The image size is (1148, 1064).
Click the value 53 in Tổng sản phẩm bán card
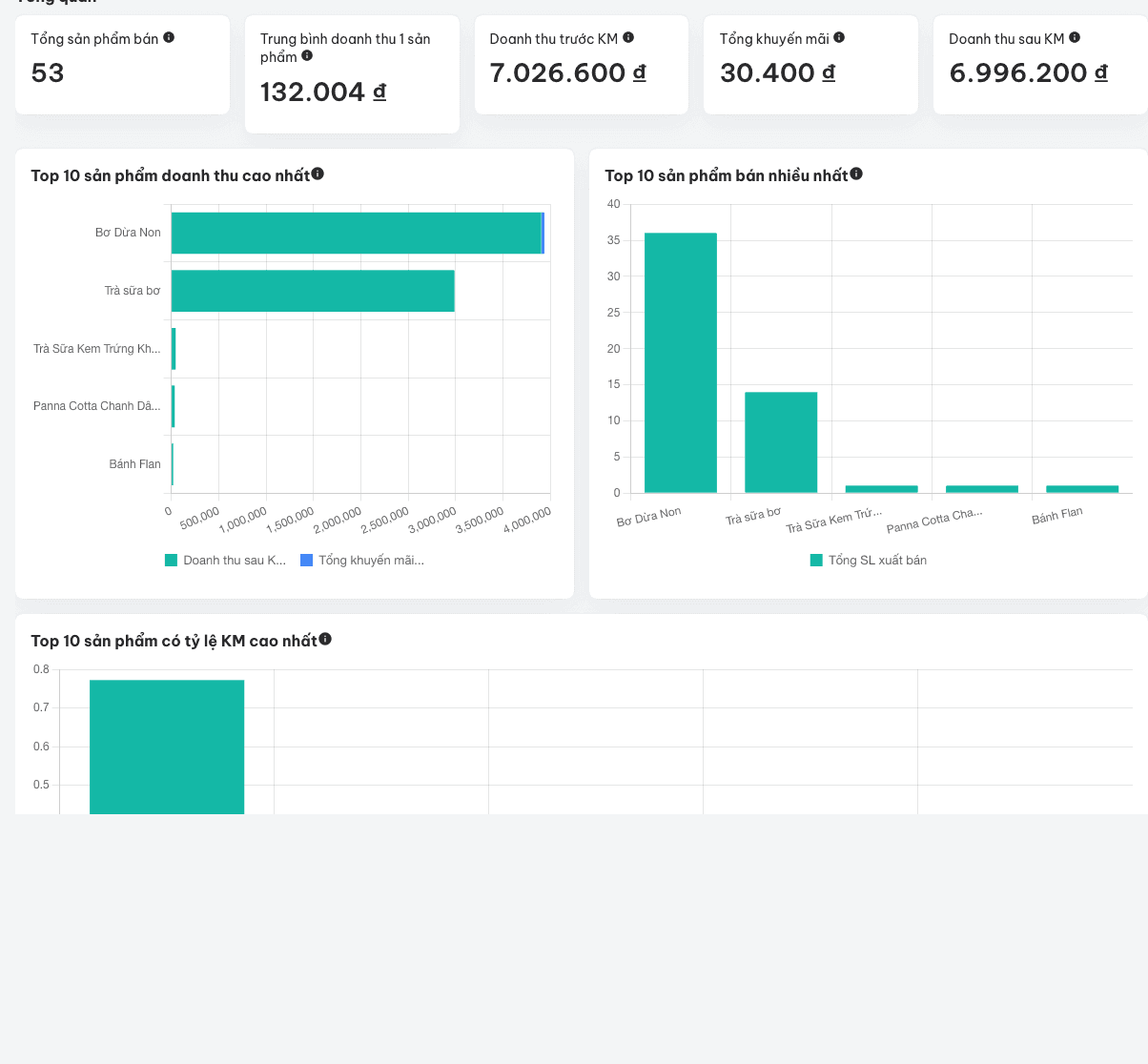tap(48, 72)
